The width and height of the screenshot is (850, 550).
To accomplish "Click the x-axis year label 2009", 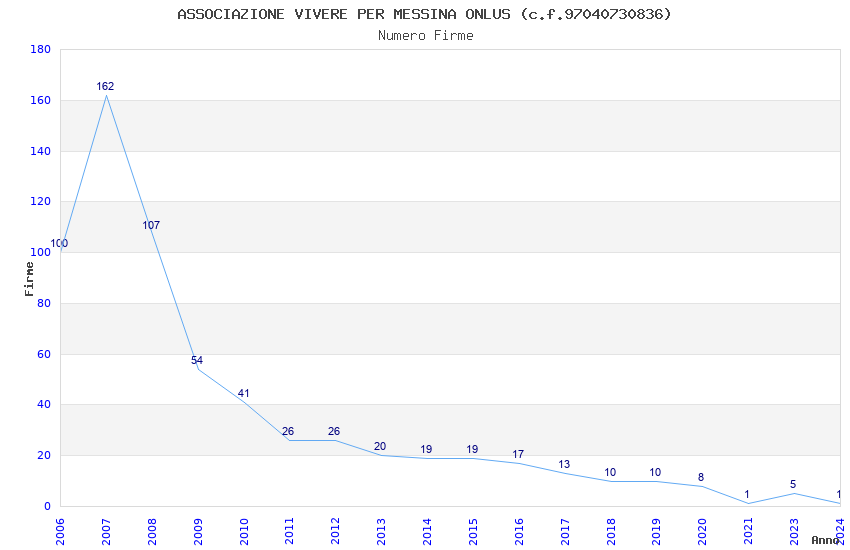I will (198, 532).
